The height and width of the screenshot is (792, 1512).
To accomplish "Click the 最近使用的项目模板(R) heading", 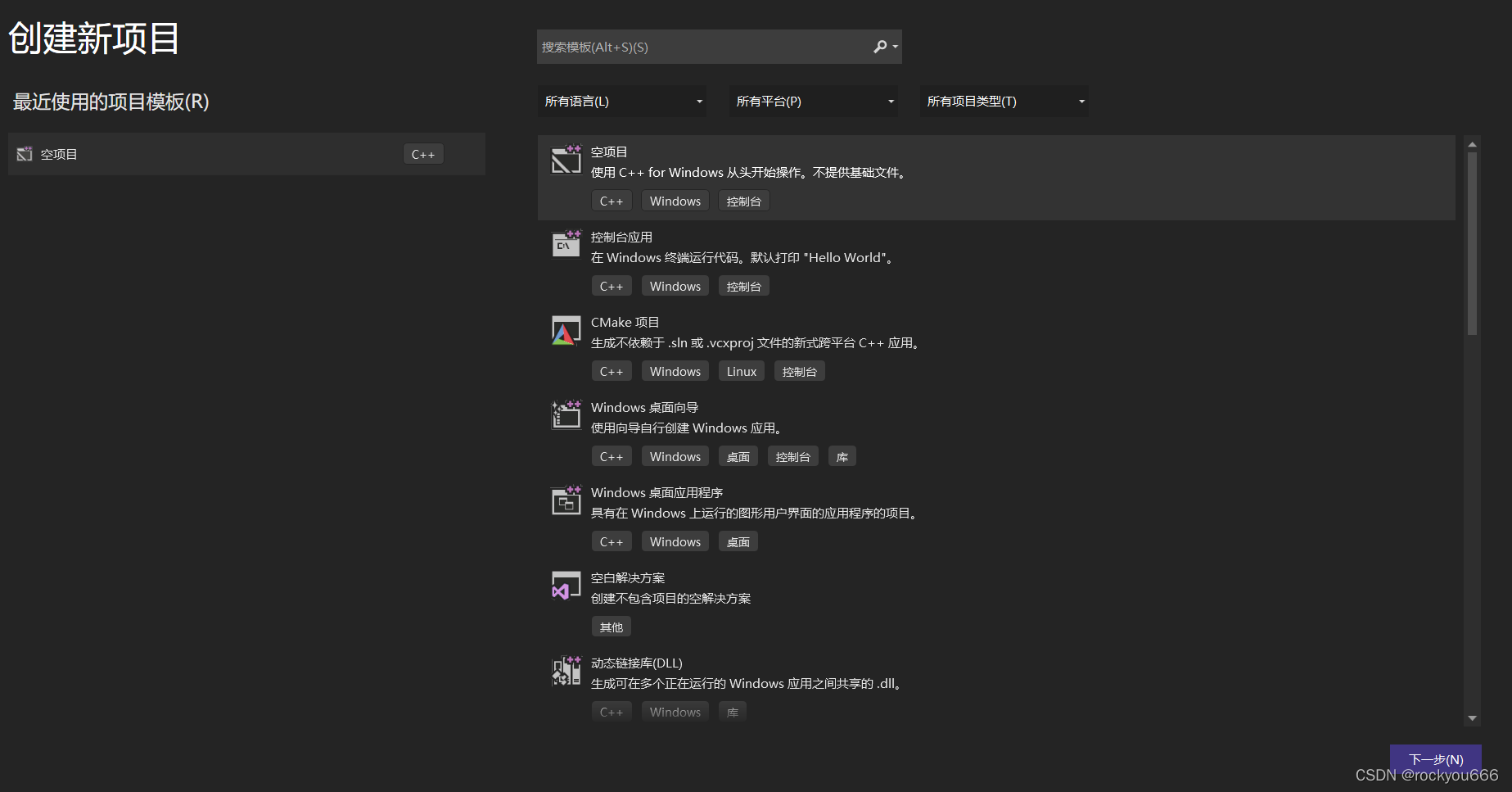I will click(111, 102).
